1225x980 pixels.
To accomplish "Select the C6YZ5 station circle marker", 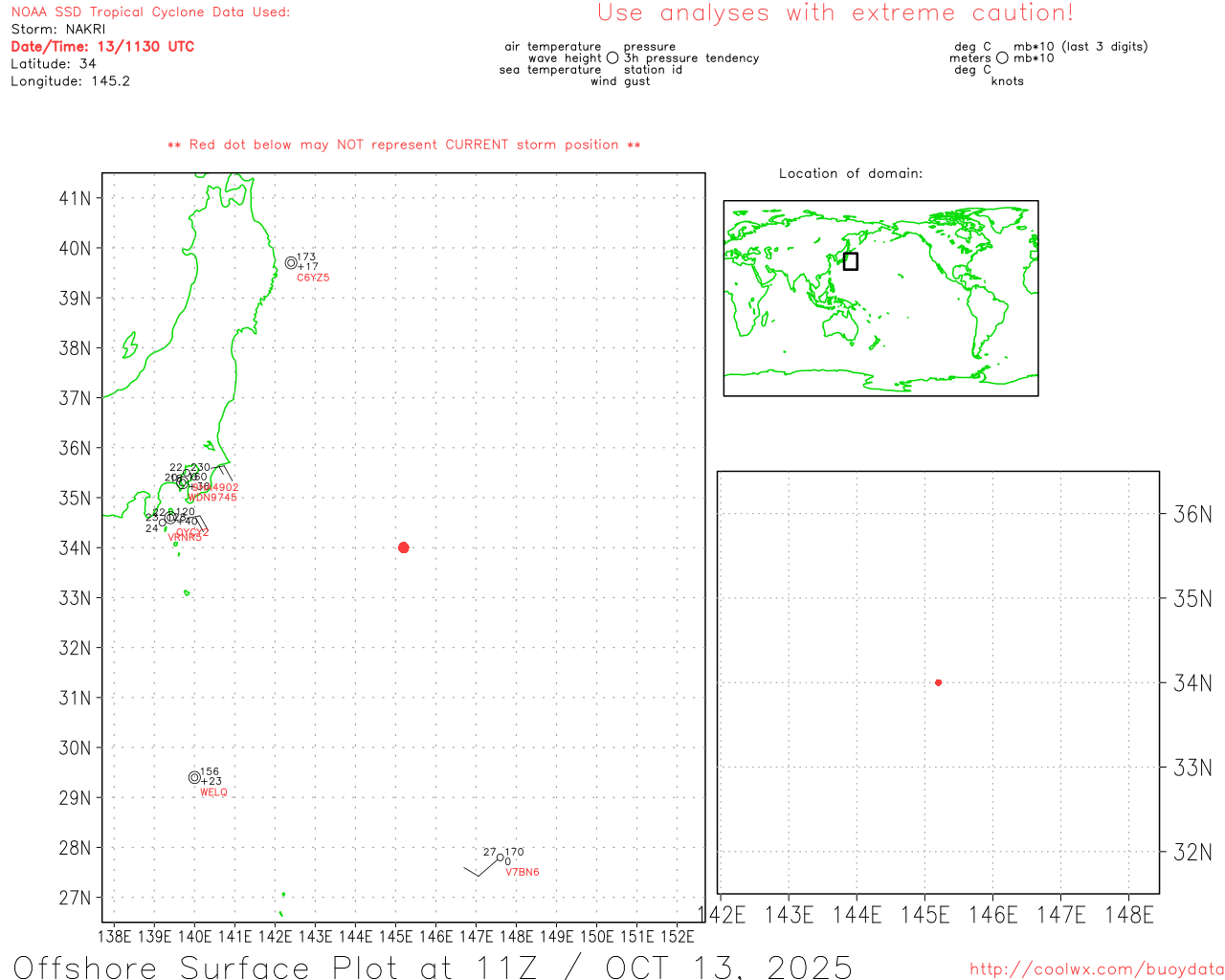I will (291, 263).
